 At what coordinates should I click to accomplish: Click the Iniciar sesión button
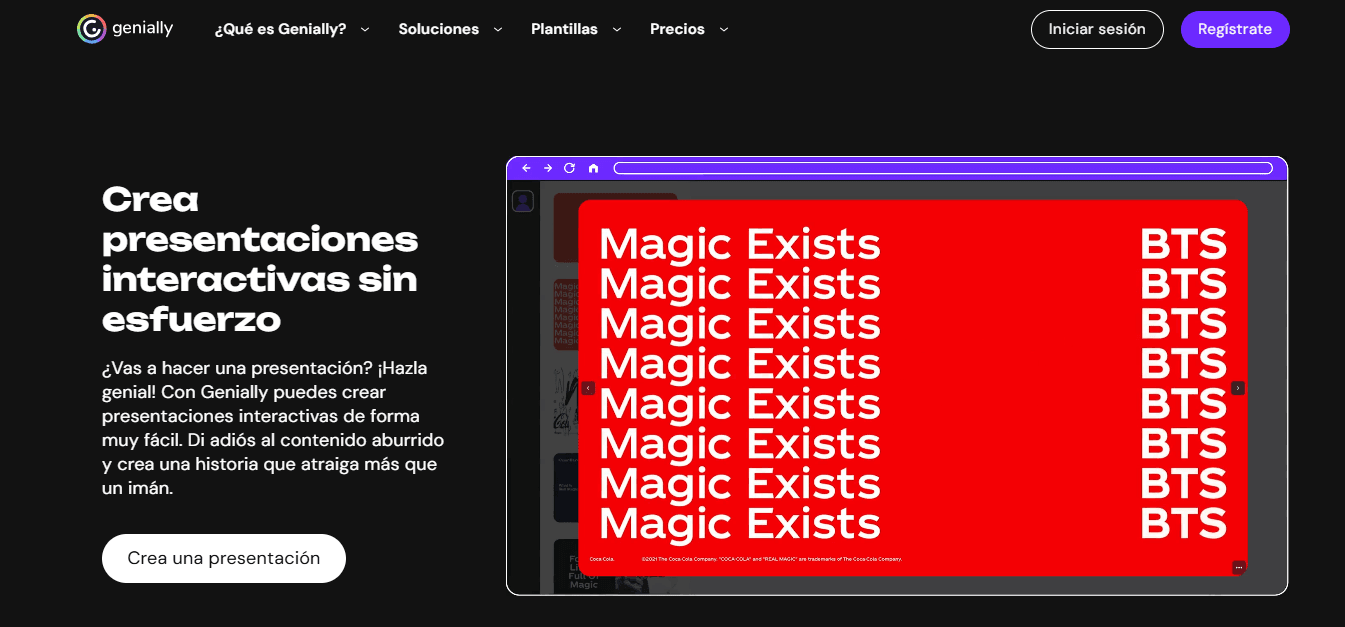click(x=1097, y=29)
